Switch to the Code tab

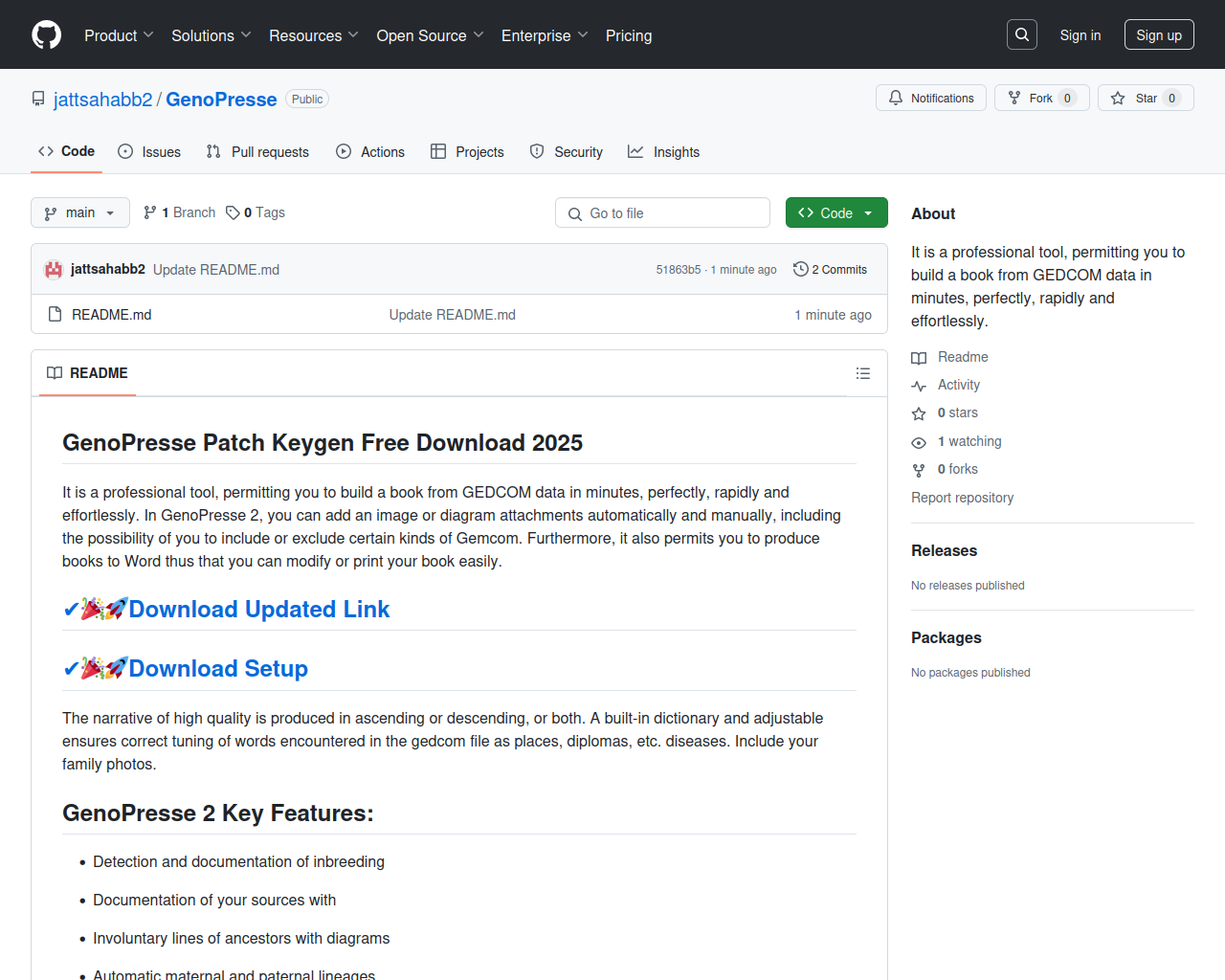(66, 151)
